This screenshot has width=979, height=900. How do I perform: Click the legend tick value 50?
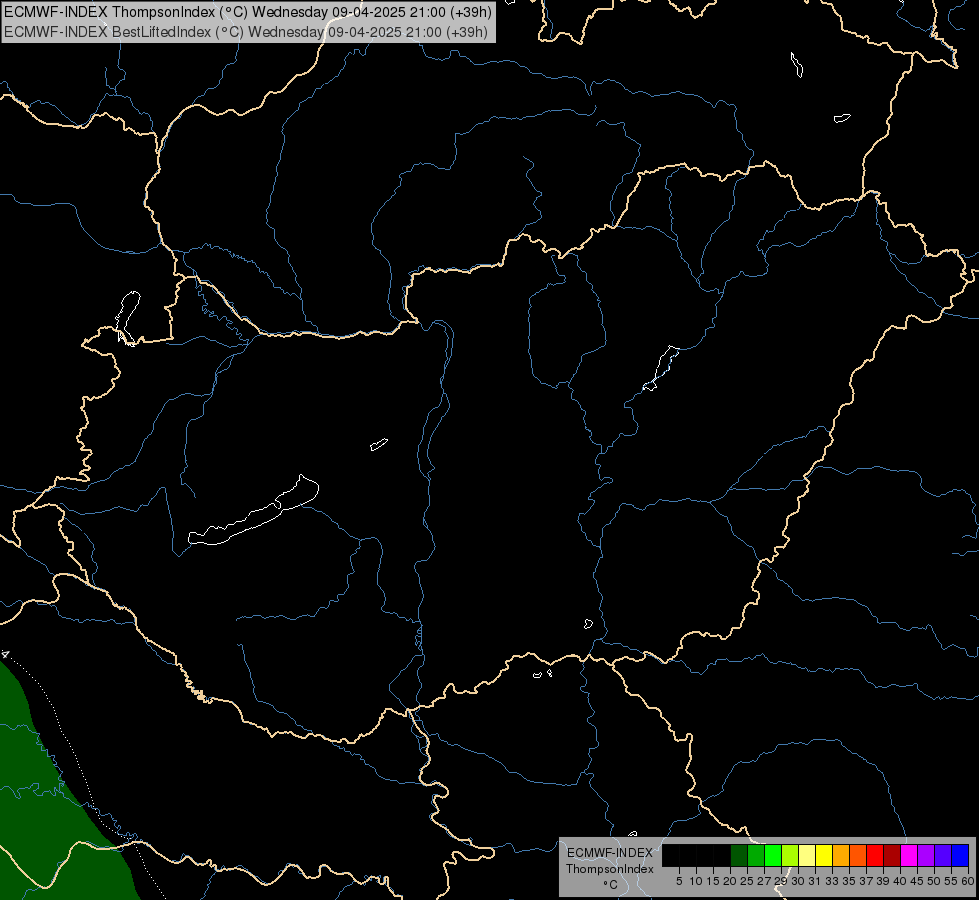(x=934, y=881)
